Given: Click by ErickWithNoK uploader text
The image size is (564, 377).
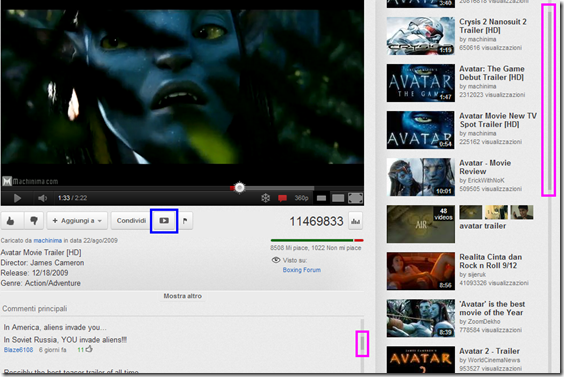Looking at the screenshot, I should point(482,180).
